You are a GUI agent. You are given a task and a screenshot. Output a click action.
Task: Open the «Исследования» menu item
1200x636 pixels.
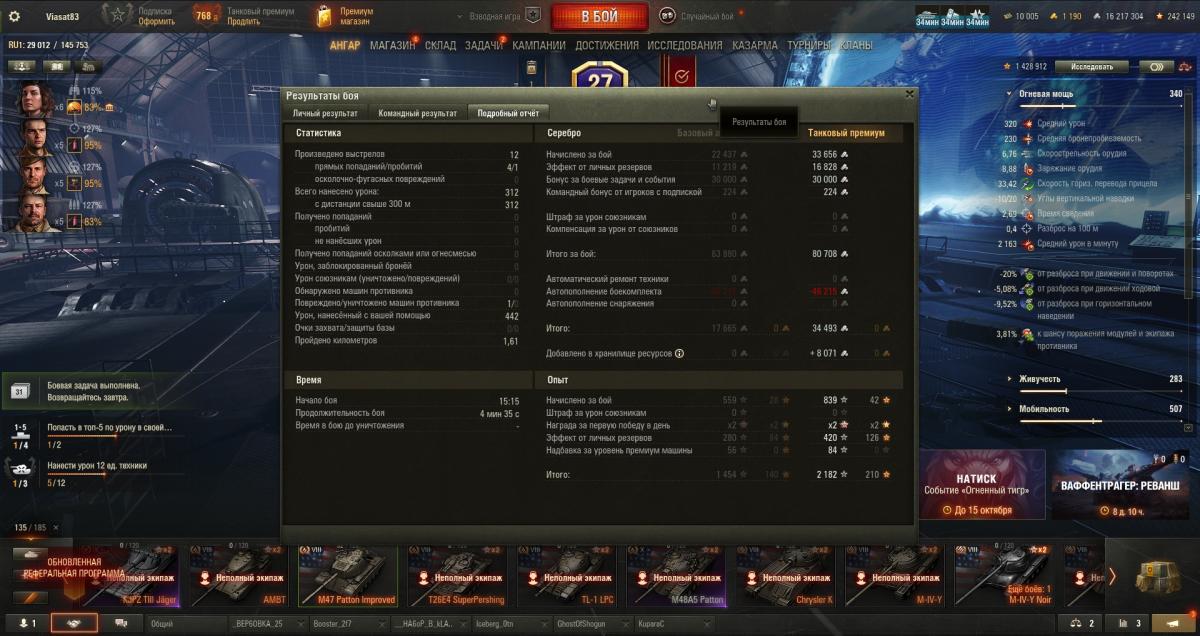click(684, 45)
